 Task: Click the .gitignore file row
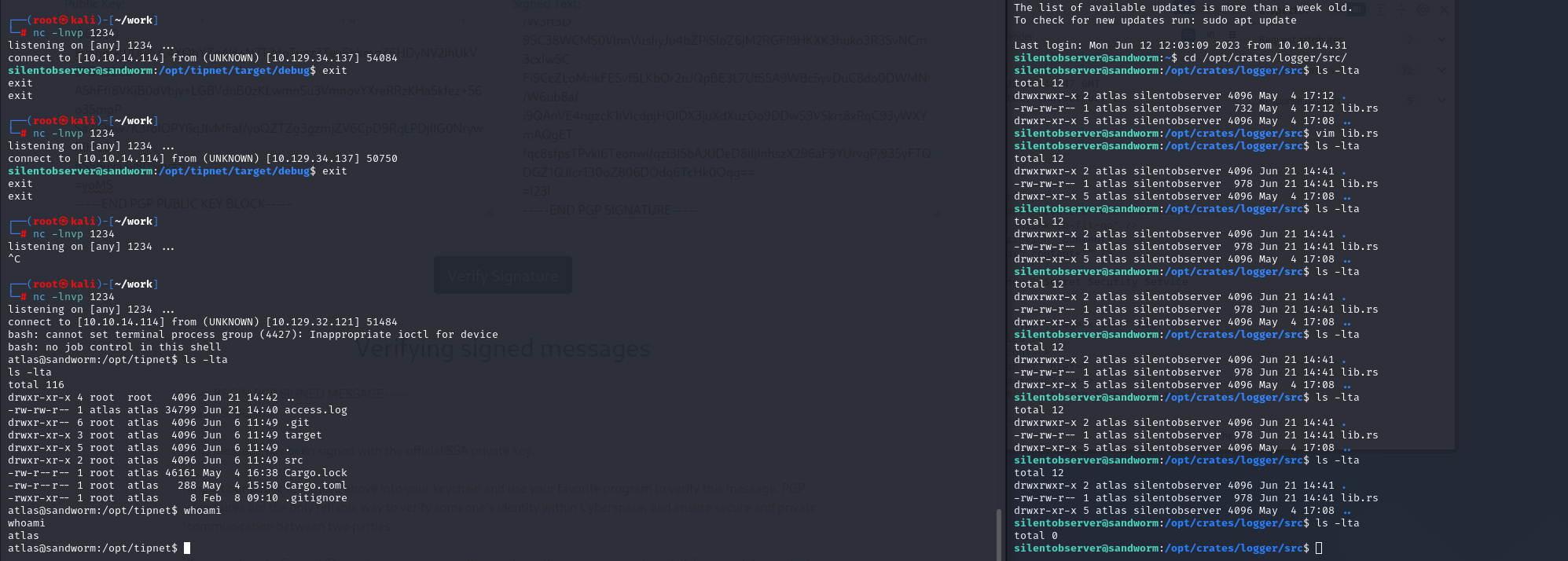(x=178, y=498)
